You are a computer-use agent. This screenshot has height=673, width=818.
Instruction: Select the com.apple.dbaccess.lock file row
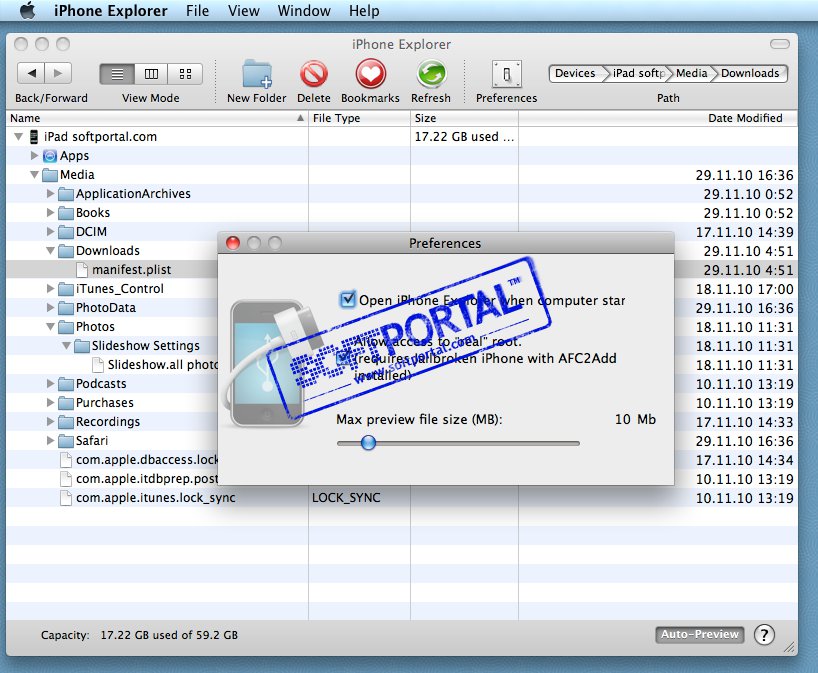[112, 460]
